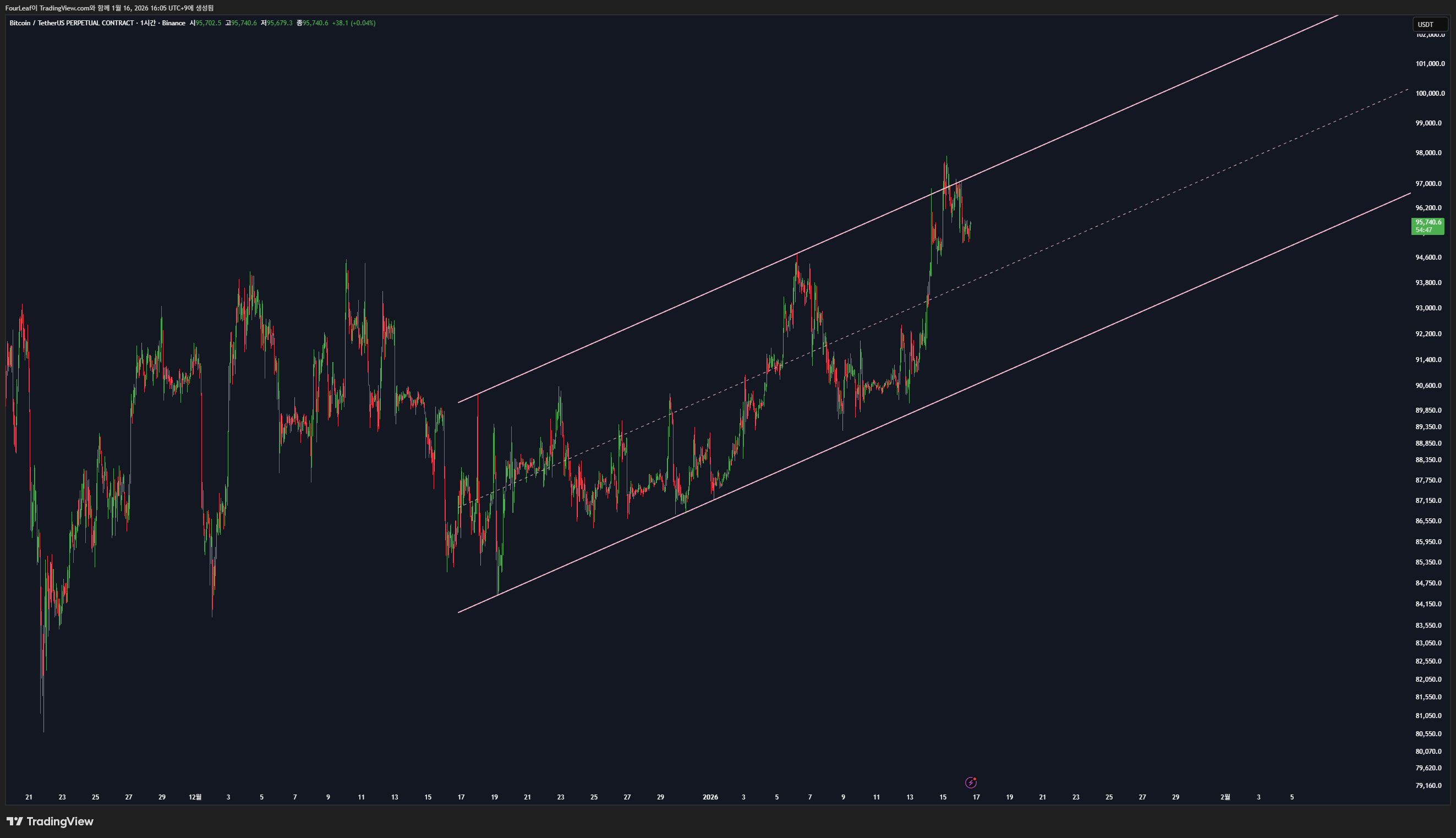
Task: Click the Bitcoin / TetherUS PERPETUAL CONTRACT symbol title
Action: tap(72, 23)
